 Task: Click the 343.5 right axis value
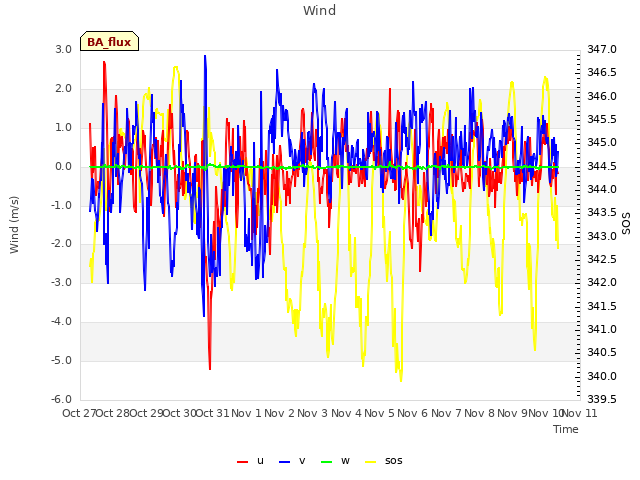(x=602, y=213)
